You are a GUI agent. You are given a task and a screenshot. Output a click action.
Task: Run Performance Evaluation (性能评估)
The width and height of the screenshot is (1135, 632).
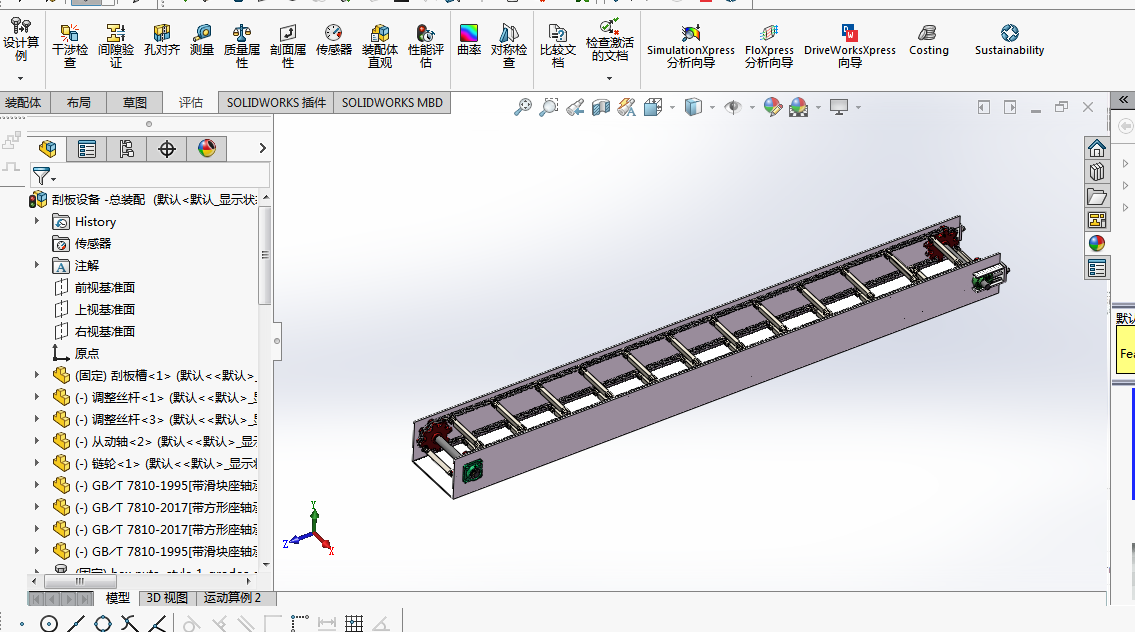tap(426, 46)
